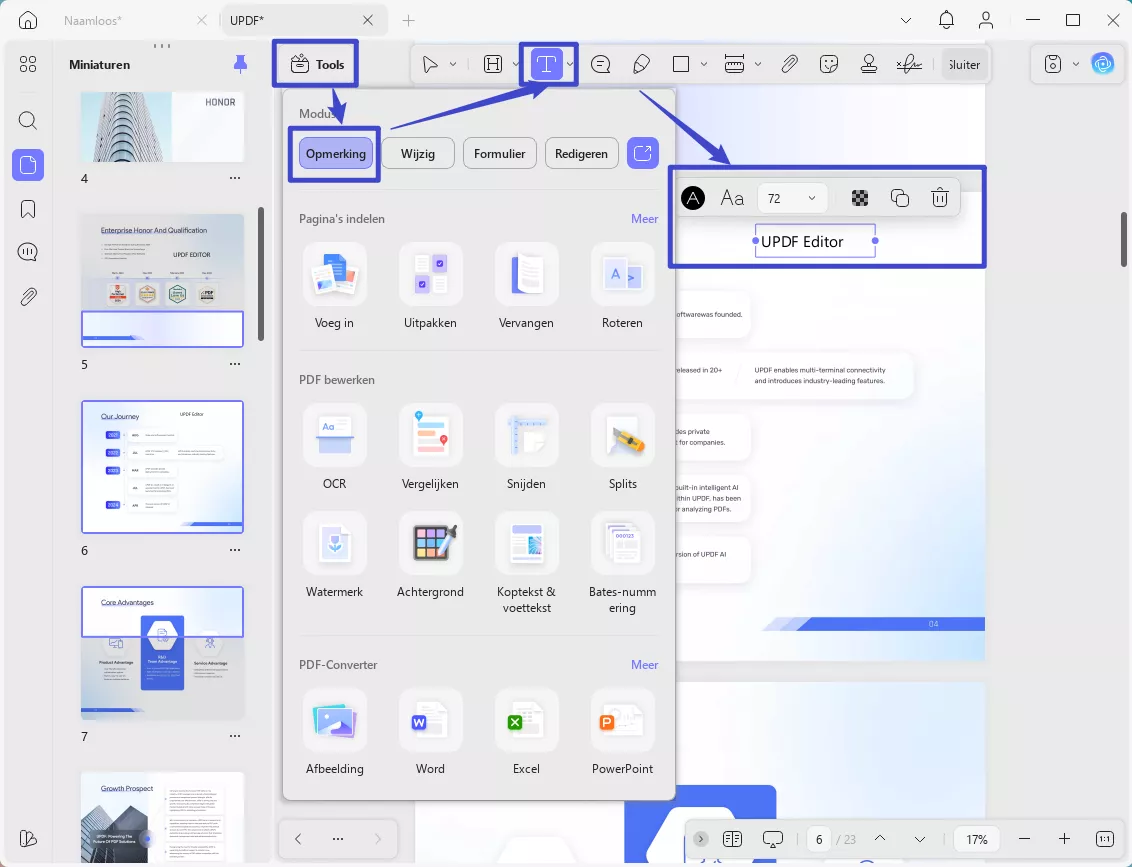Select the stamp tool

pyautogui.click(x=868, y=64)
